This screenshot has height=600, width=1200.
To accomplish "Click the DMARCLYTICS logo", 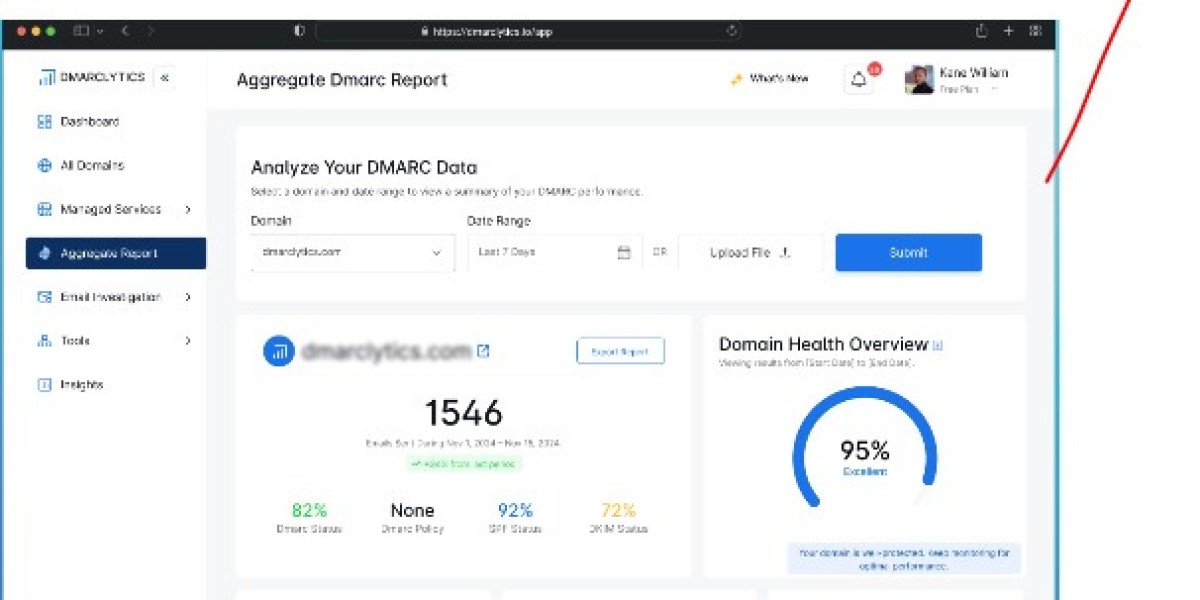I will (x=91, y=77).
